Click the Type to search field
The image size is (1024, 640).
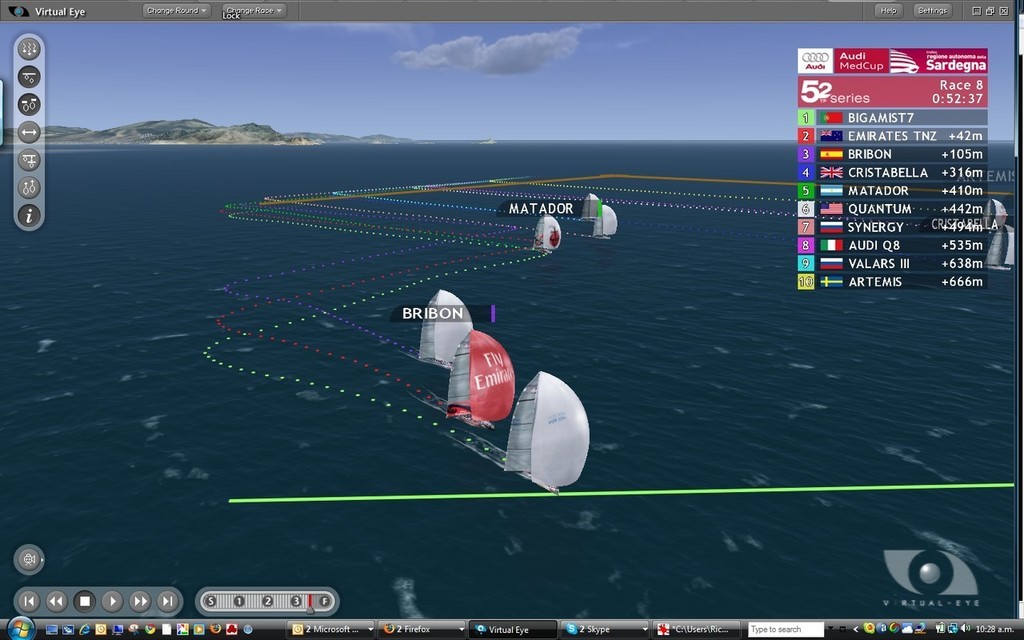(786, 630)
